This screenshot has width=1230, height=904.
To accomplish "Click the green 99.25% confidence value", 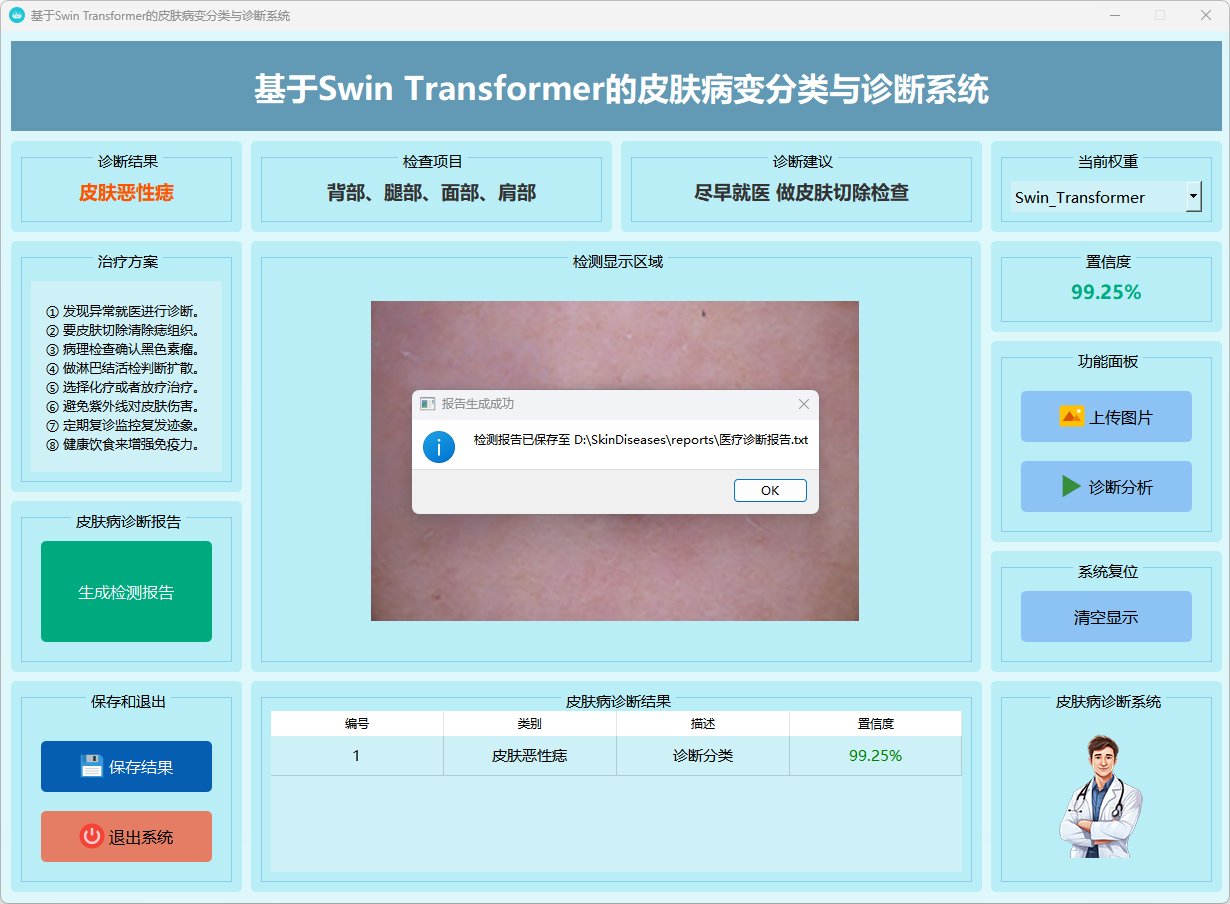I will [1106, 292].
